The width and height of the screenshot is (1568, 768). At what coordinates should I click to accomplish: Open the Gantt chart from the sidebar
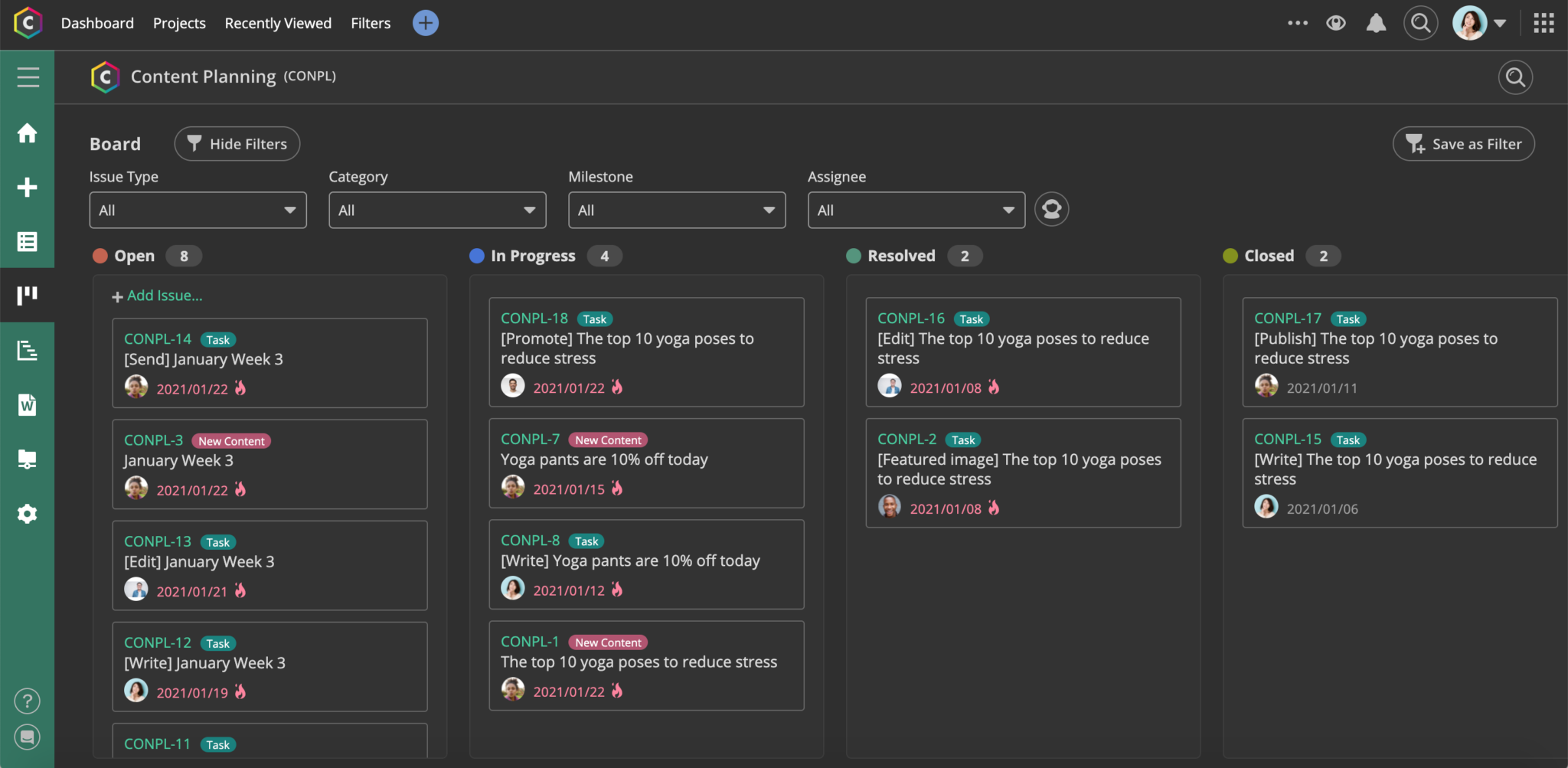pos(28,350)
